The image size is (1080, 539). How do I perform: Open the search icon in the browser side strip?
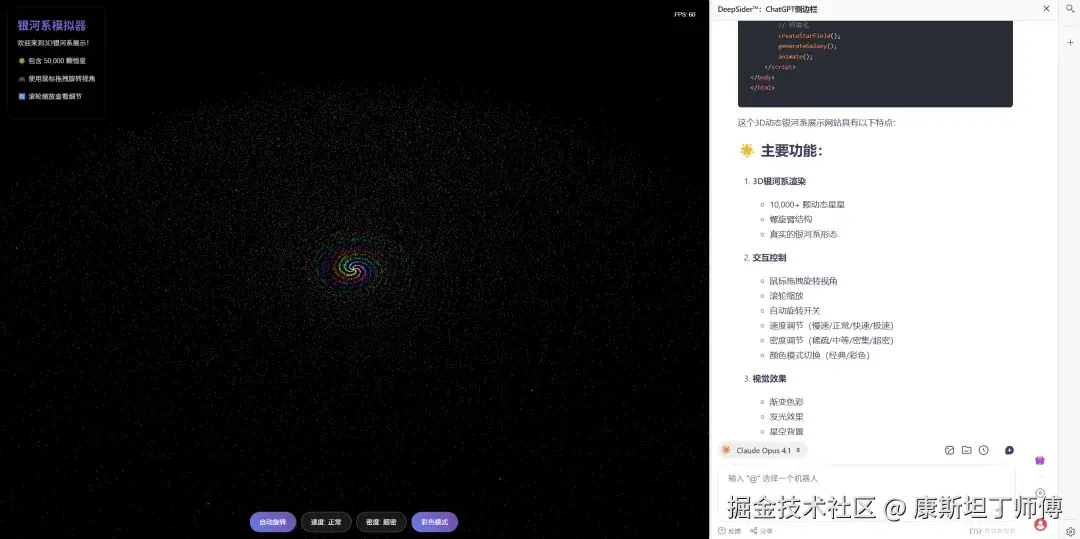(1070, 9)
